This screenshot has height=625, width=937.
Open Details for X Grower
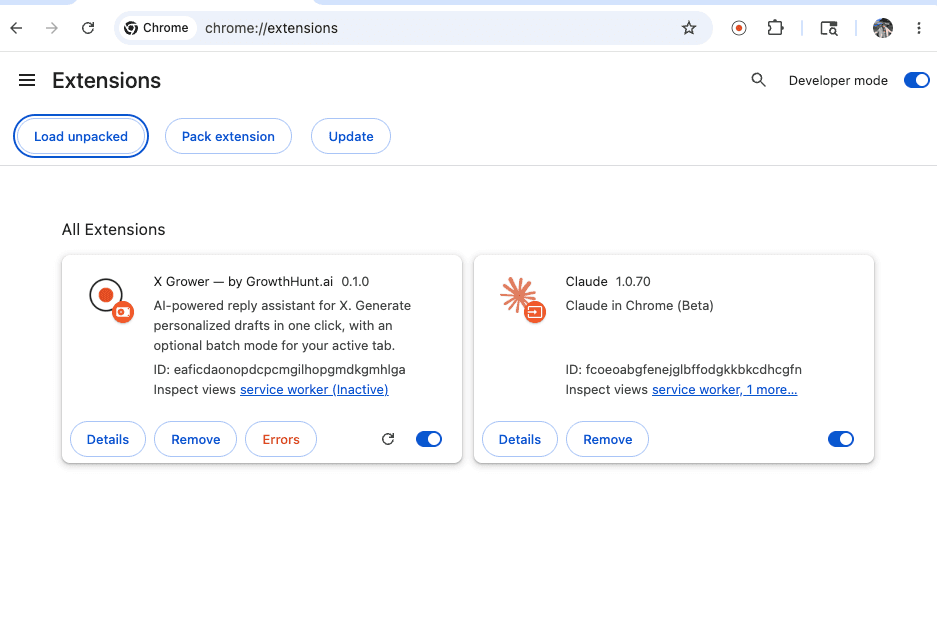(x=108, y=439)
